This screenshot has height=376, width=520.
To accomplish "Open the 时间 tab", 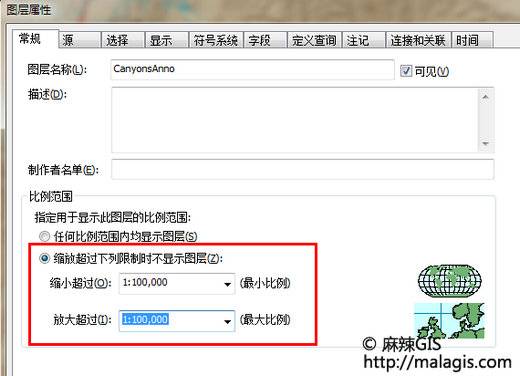I will (x=472, y=40).
